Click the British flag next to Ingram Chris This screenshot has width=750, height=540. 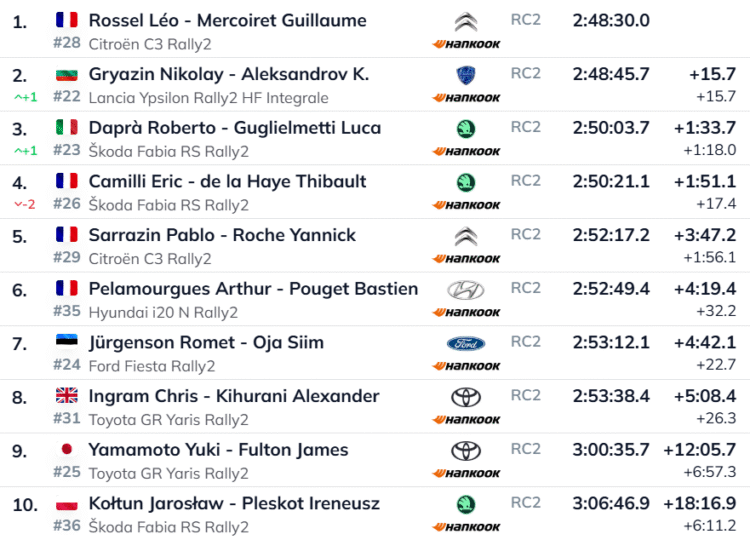tap(67, 396)
